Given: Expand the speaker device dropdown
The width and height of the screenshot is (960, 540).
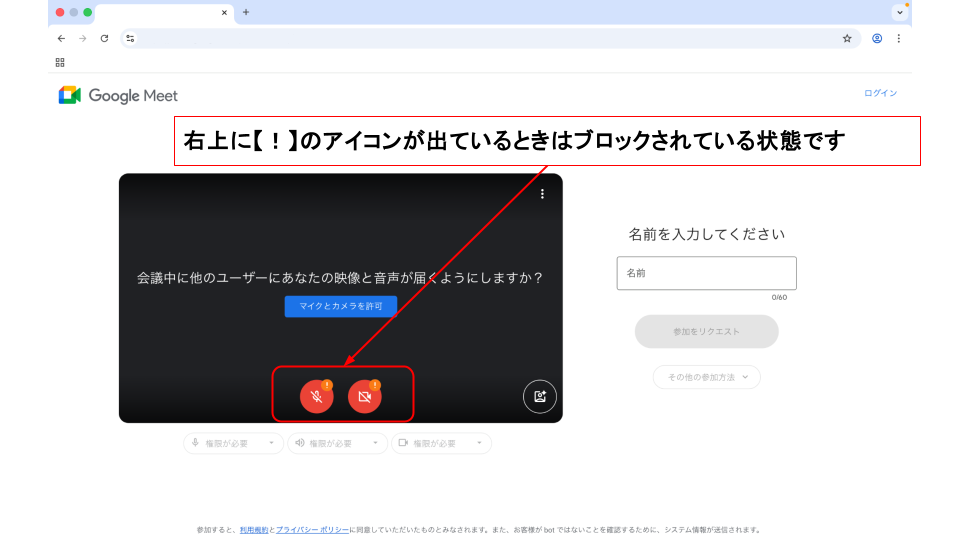Looking at the screenshot, I should point(337,443).
